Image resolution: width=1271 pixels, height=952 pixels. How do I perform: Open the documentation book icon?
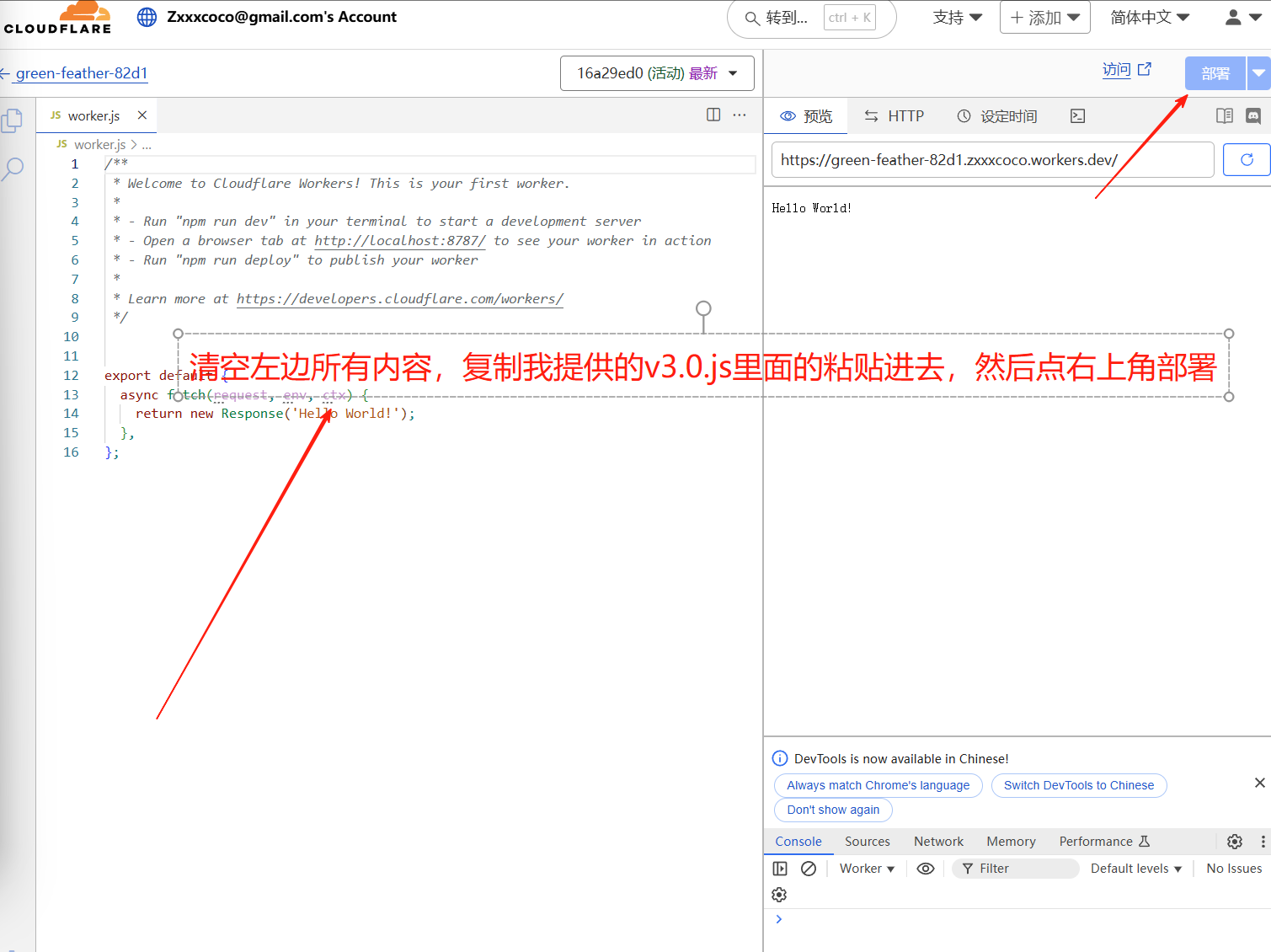1225,115
